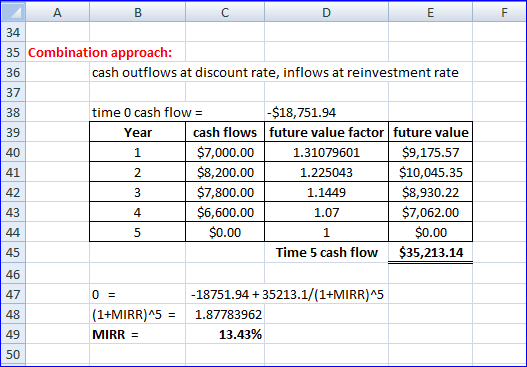
Task: Select row 40 header
Action: (x=13, y=152)
